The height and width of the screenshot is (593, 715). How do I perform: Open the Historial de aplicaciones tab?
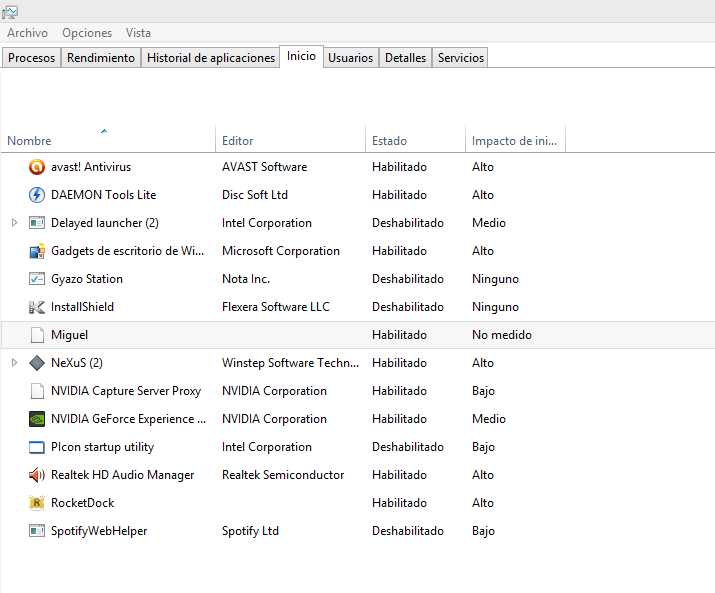[211, 58]
